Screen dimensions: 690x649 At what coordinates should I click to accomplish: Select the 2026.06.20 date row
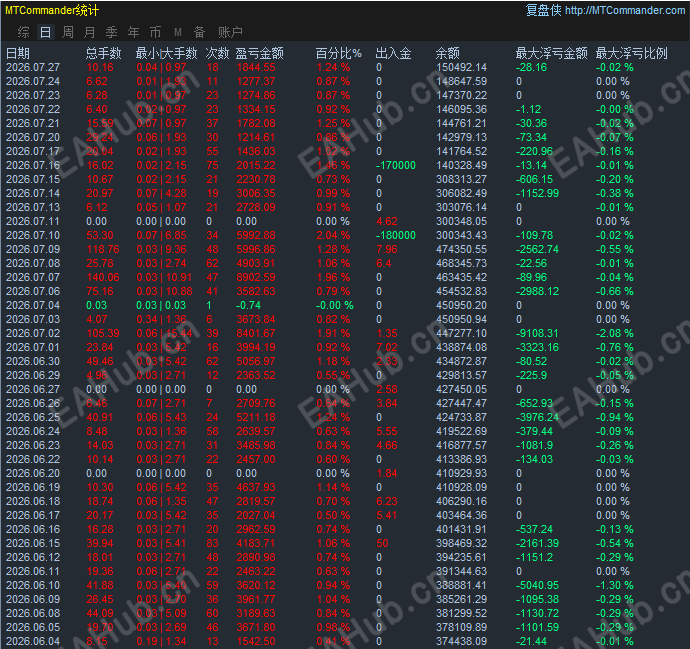[33, 473]
